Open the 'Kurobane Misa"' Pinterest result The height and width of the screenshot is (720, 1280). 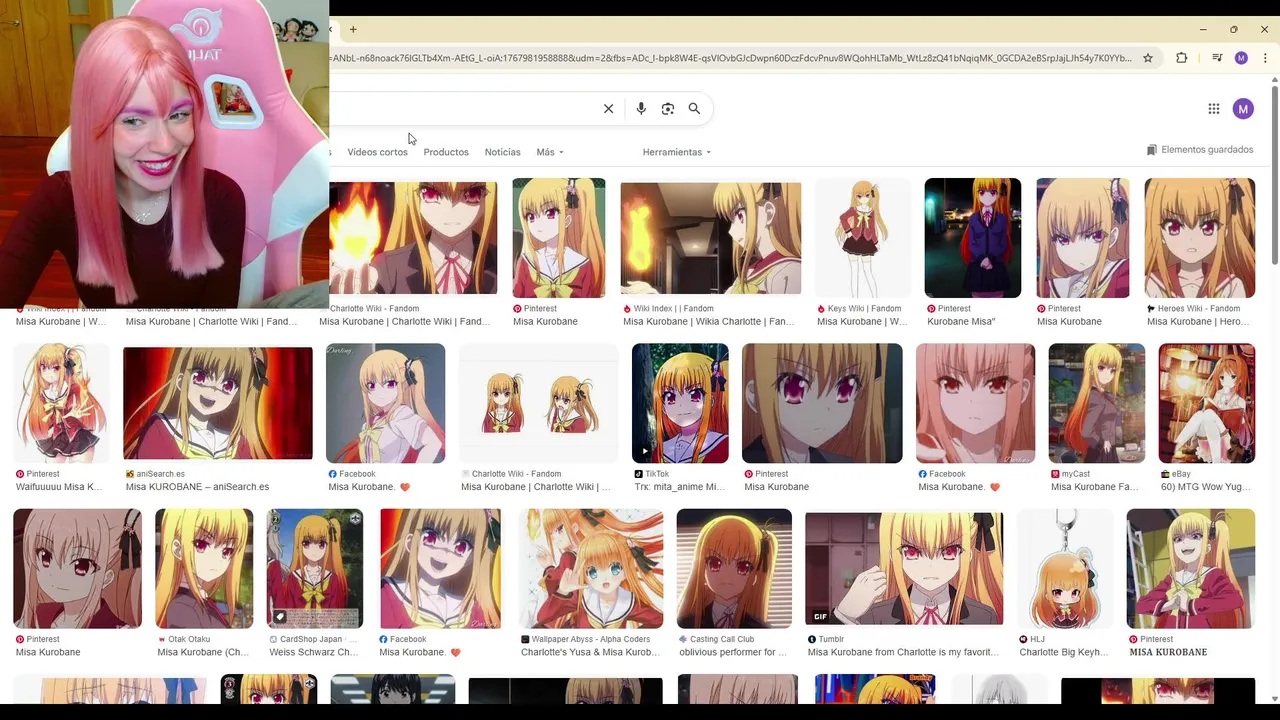pyautogui.click(x=962, y=322)
